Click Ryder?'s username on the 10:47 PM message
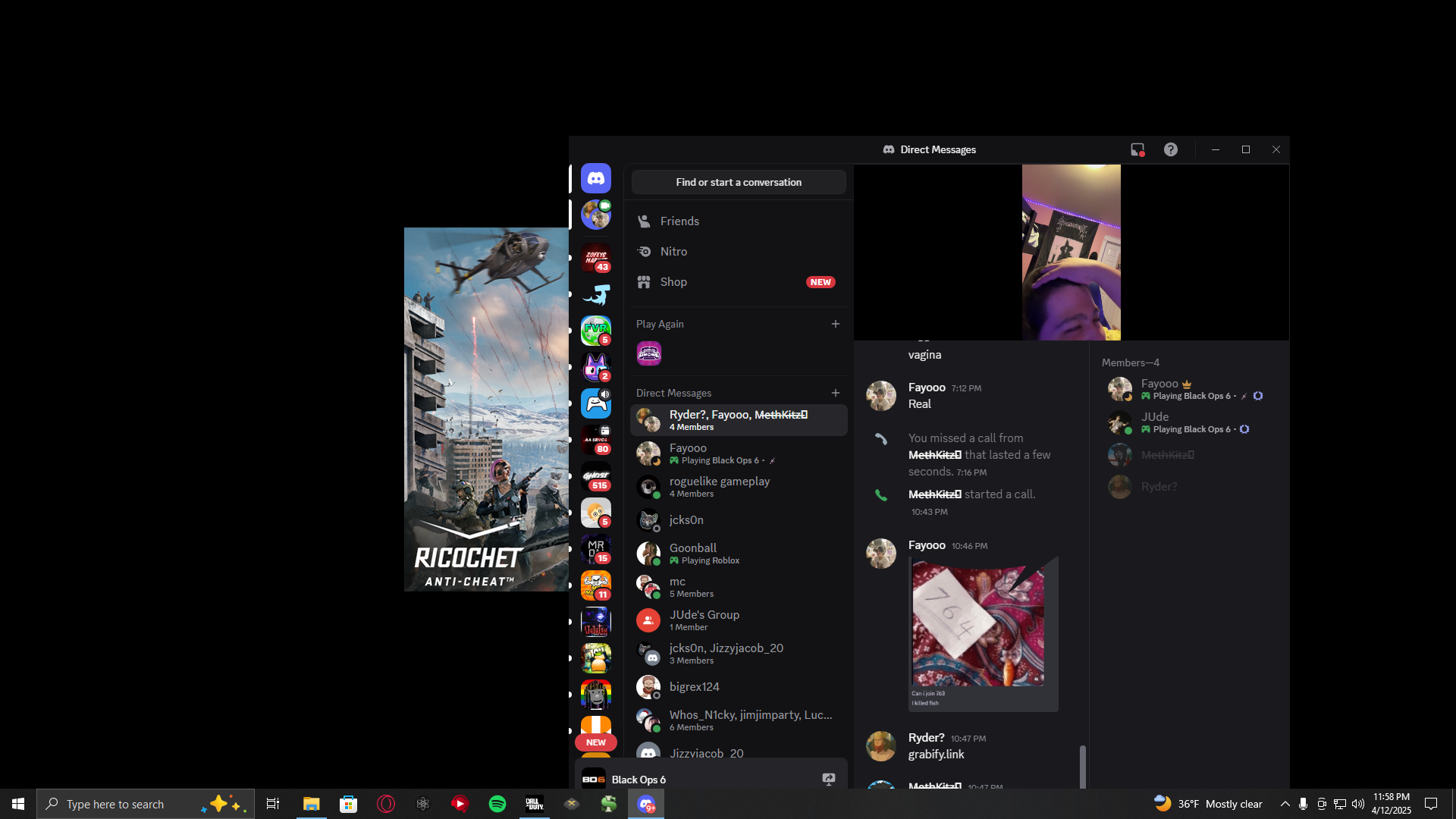The height and width of the screenshot is (819, 1456). 927,738
